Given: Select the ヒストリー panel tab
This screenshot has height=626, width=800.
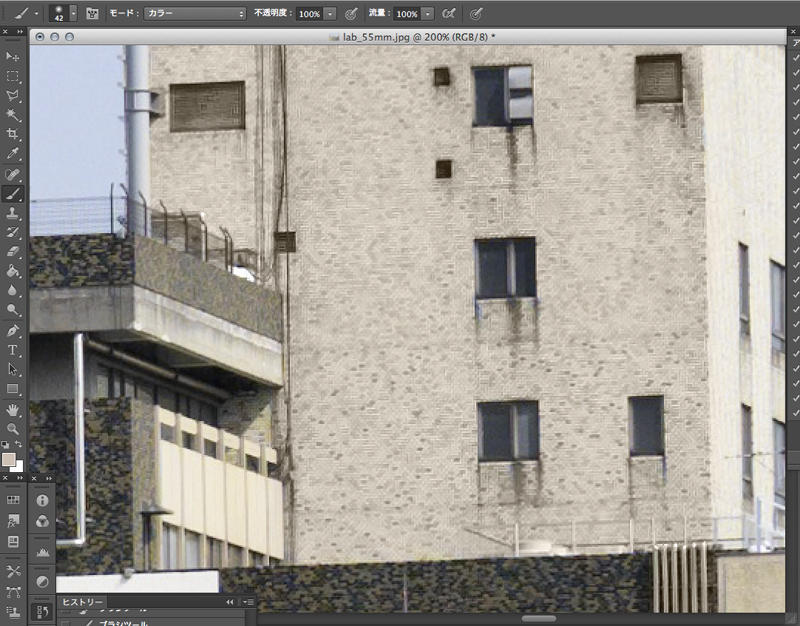Looking at the screenshot, I should click(82, 601).
